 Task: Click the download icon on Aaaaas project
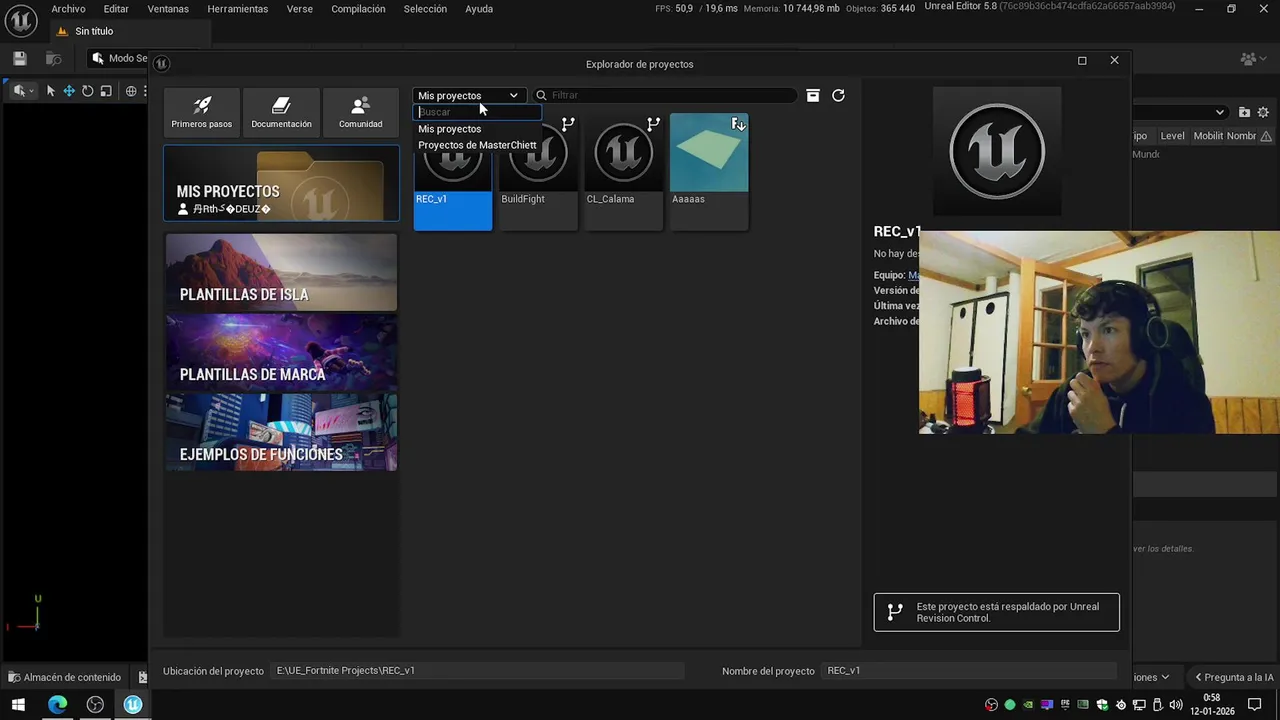click(x=738, y=124)
